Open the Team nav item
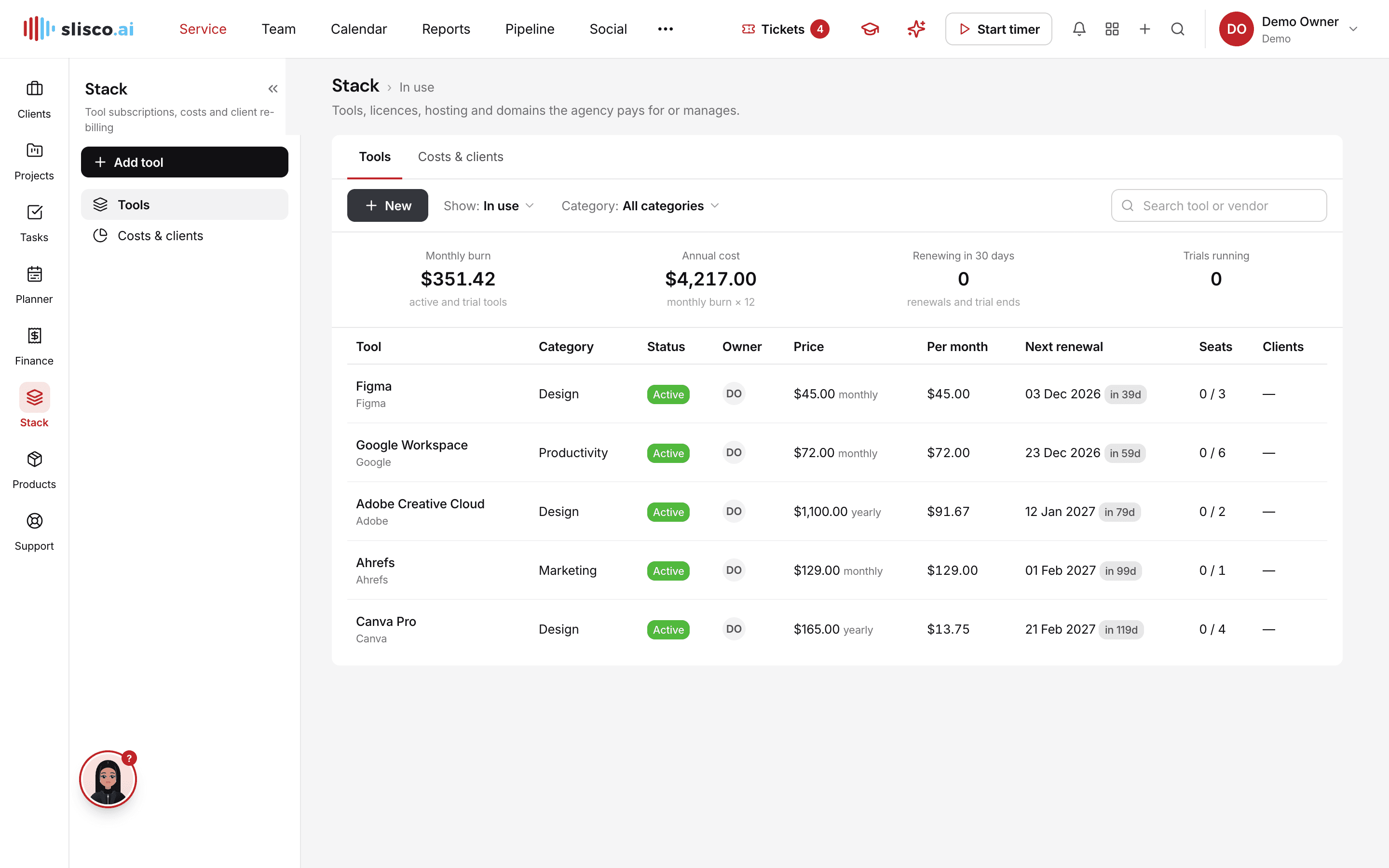1389x868 pixels. [278, 29]
